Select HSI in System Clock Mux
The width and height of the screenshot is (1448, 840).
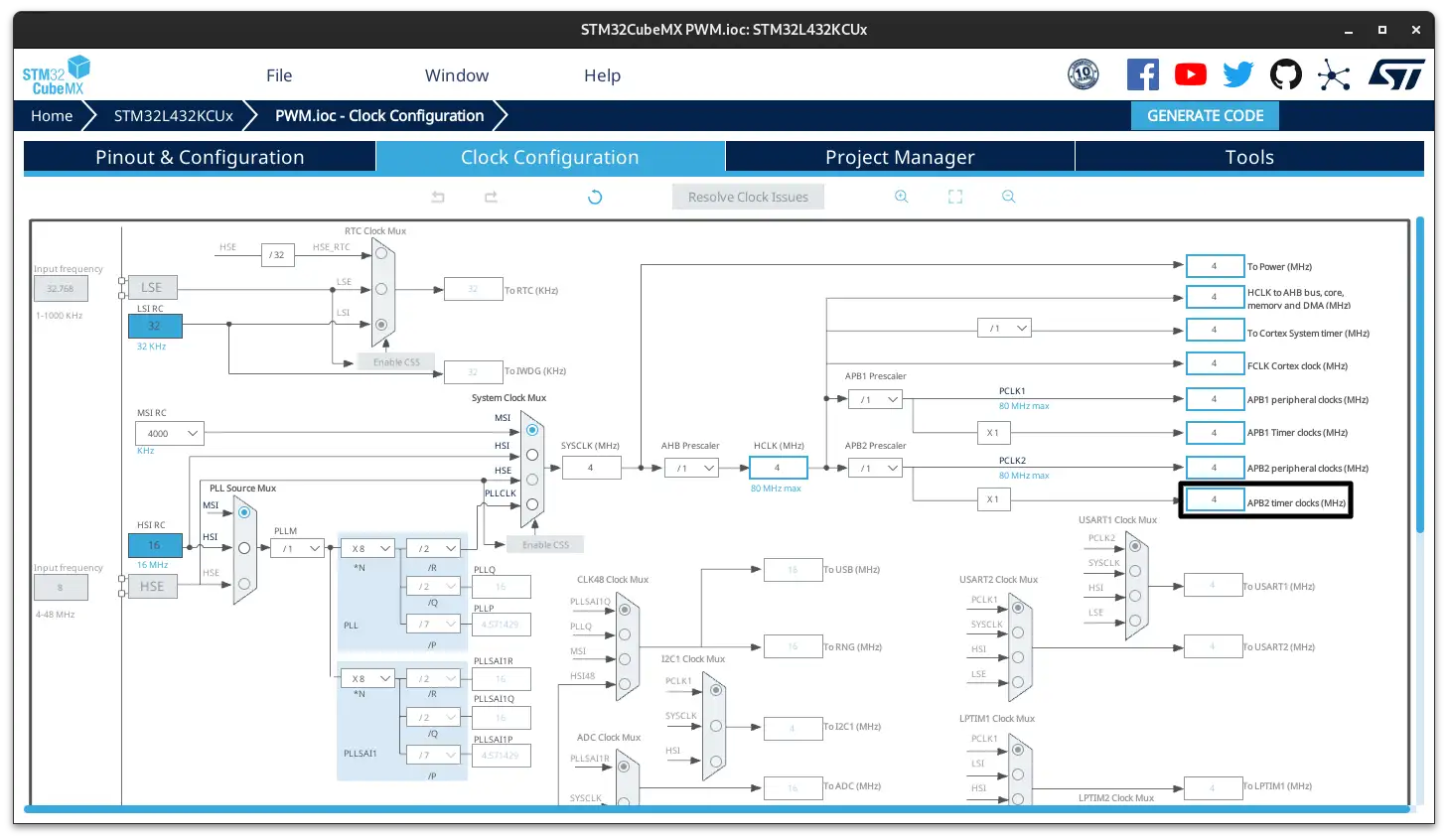532,455
